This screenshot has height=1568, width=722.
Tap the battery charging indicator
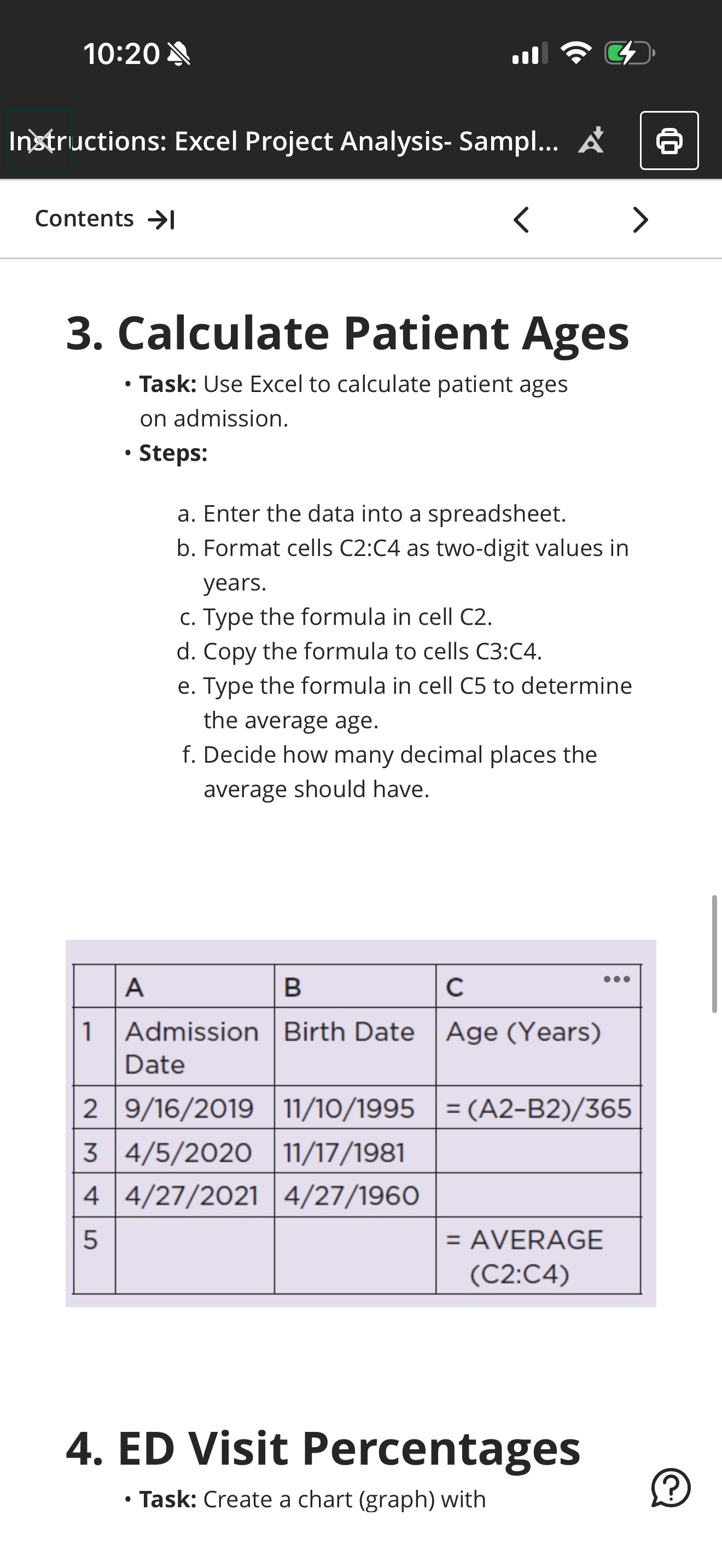pyautogui.click(x=630, y=54)
